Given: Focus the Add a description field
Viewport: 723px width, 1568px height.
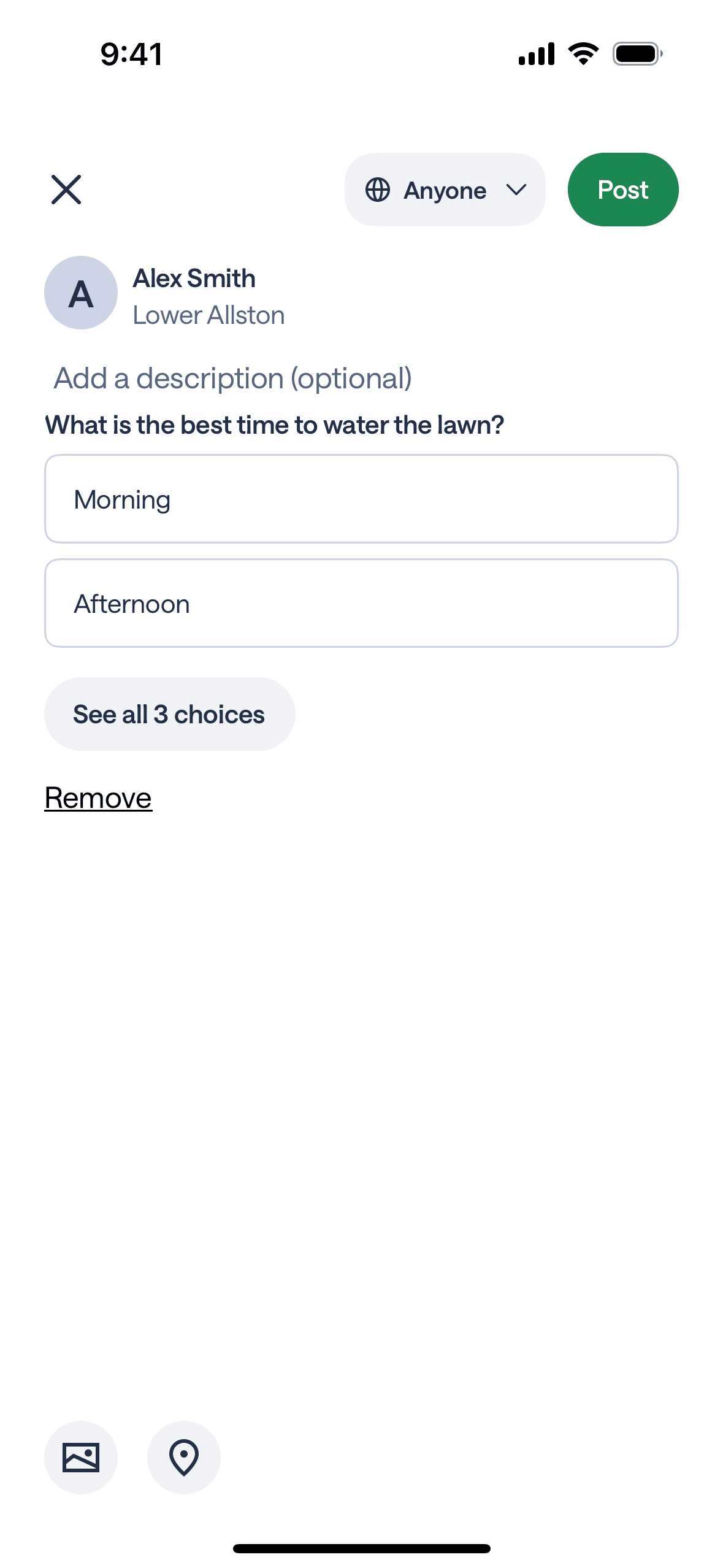Looking at the screenshot, I should point(233,379).
